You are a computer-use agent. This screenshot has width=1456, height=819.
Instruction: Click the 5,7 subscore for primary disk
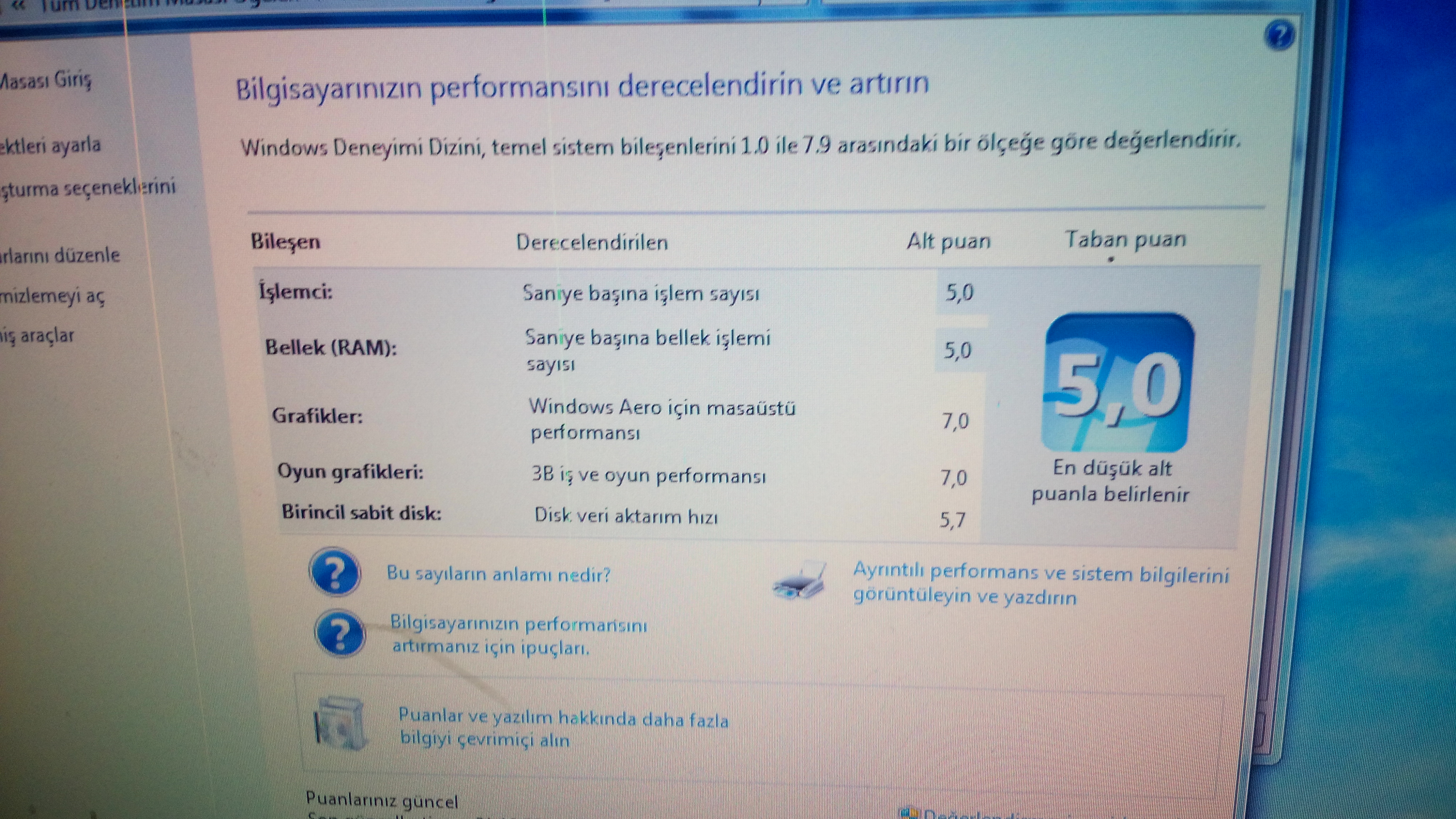952,520
